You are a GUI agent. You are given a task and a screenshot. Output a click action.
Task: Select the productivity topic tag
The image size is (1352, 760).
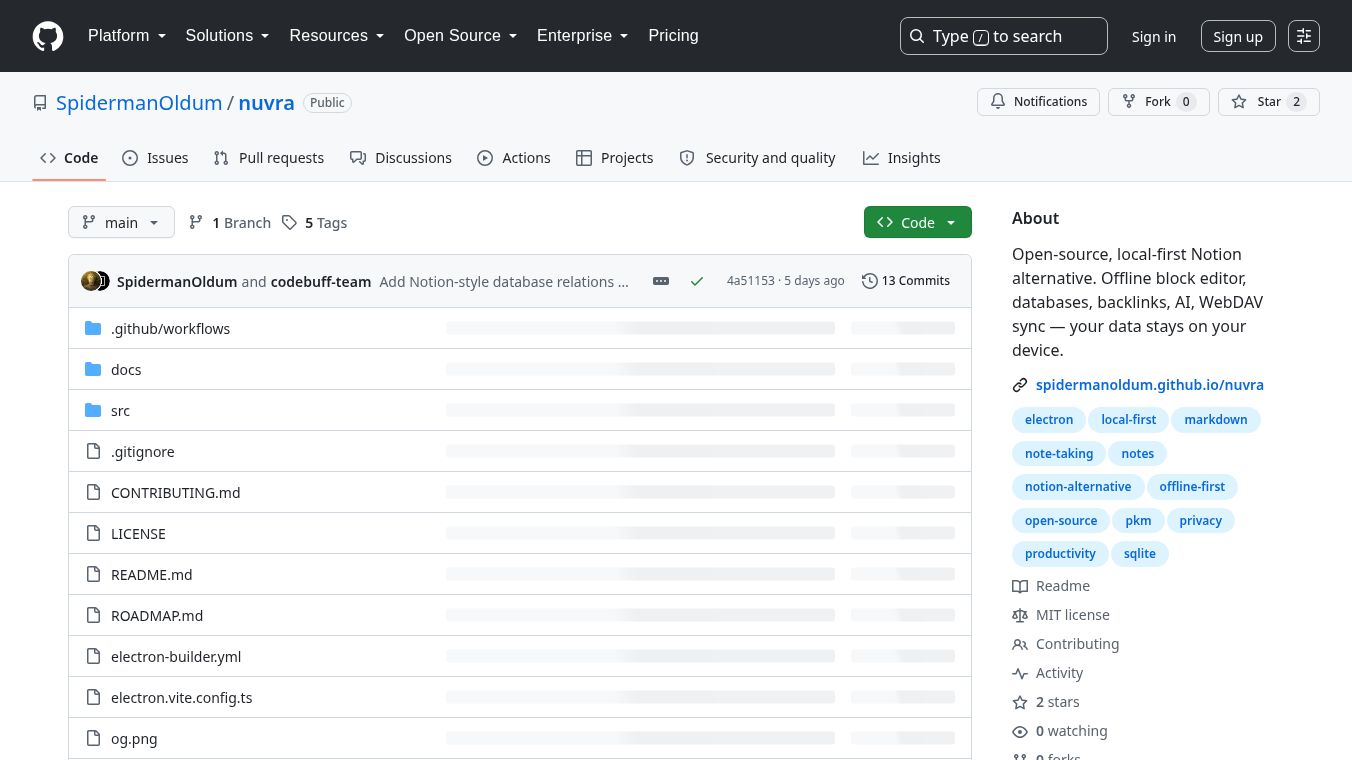pos(1060,554)
